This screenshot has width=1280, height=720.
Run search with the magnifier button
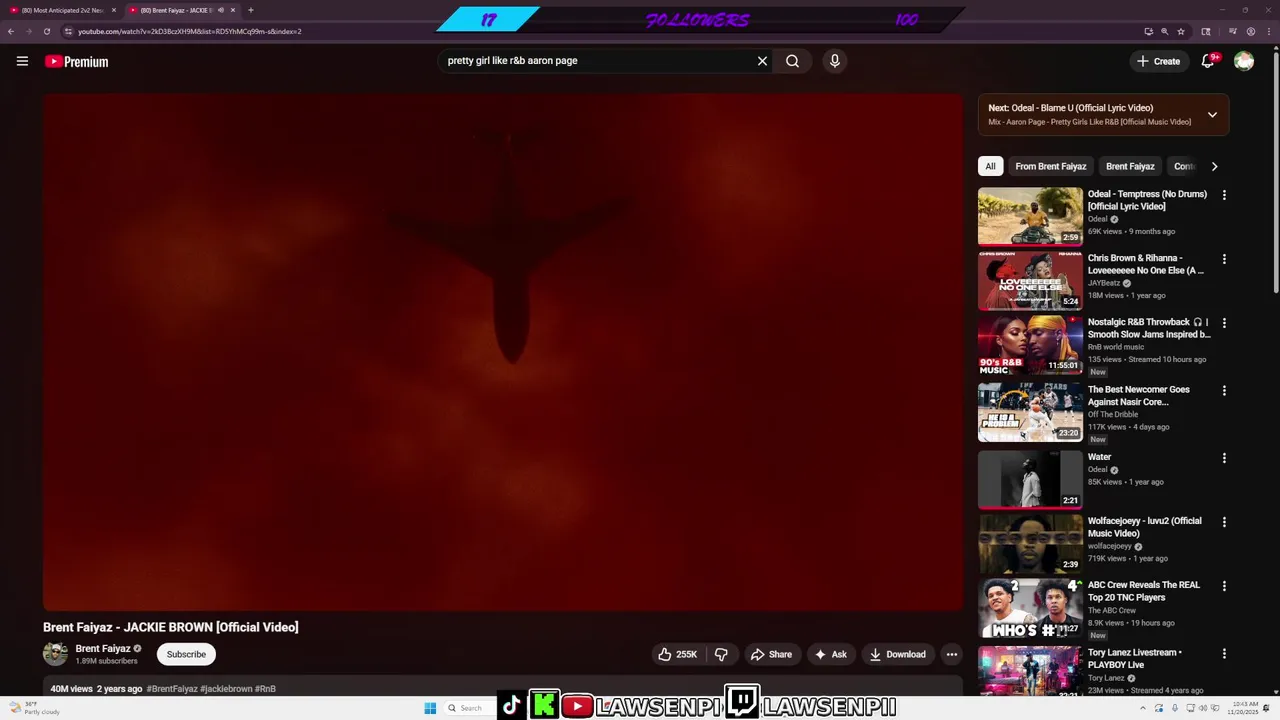point(792,61)
